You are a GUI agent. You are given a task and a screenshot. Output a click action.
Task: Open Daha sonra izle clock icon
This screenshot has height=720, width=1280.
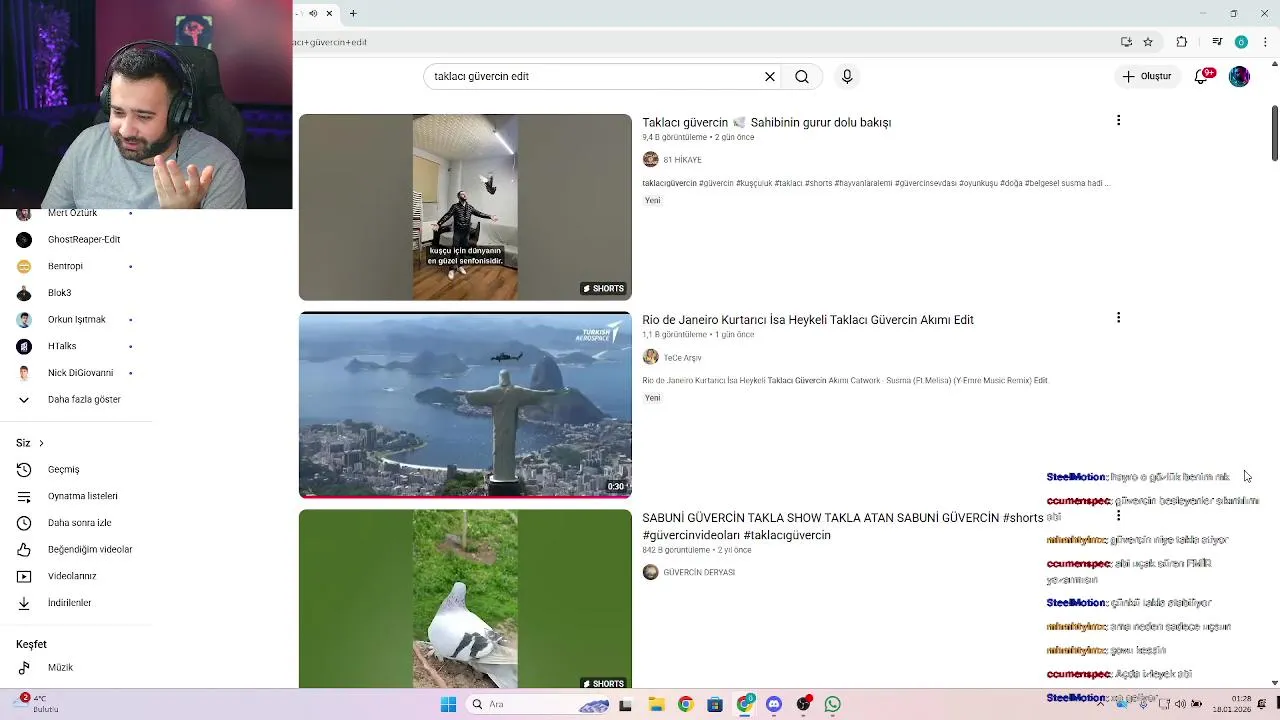pyautogui.click(x=24, y=522)
